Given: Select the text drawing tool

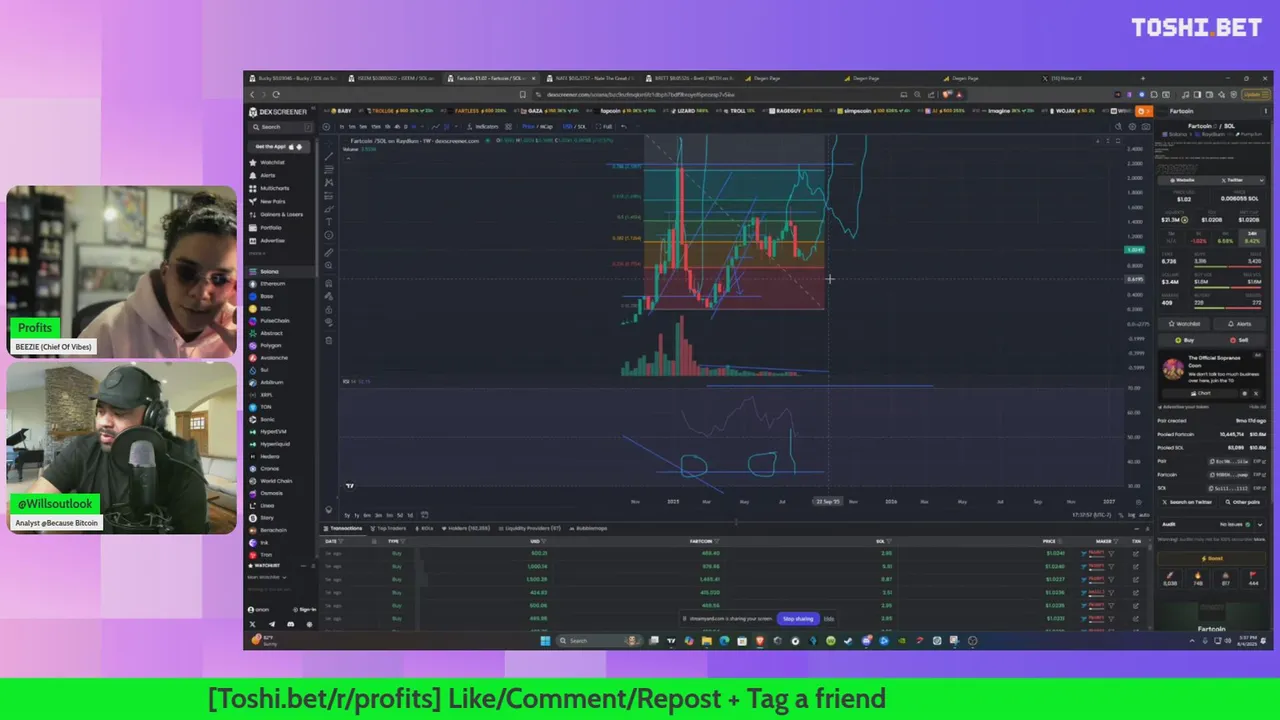Looking at the screenshot, I should point(328,222).
